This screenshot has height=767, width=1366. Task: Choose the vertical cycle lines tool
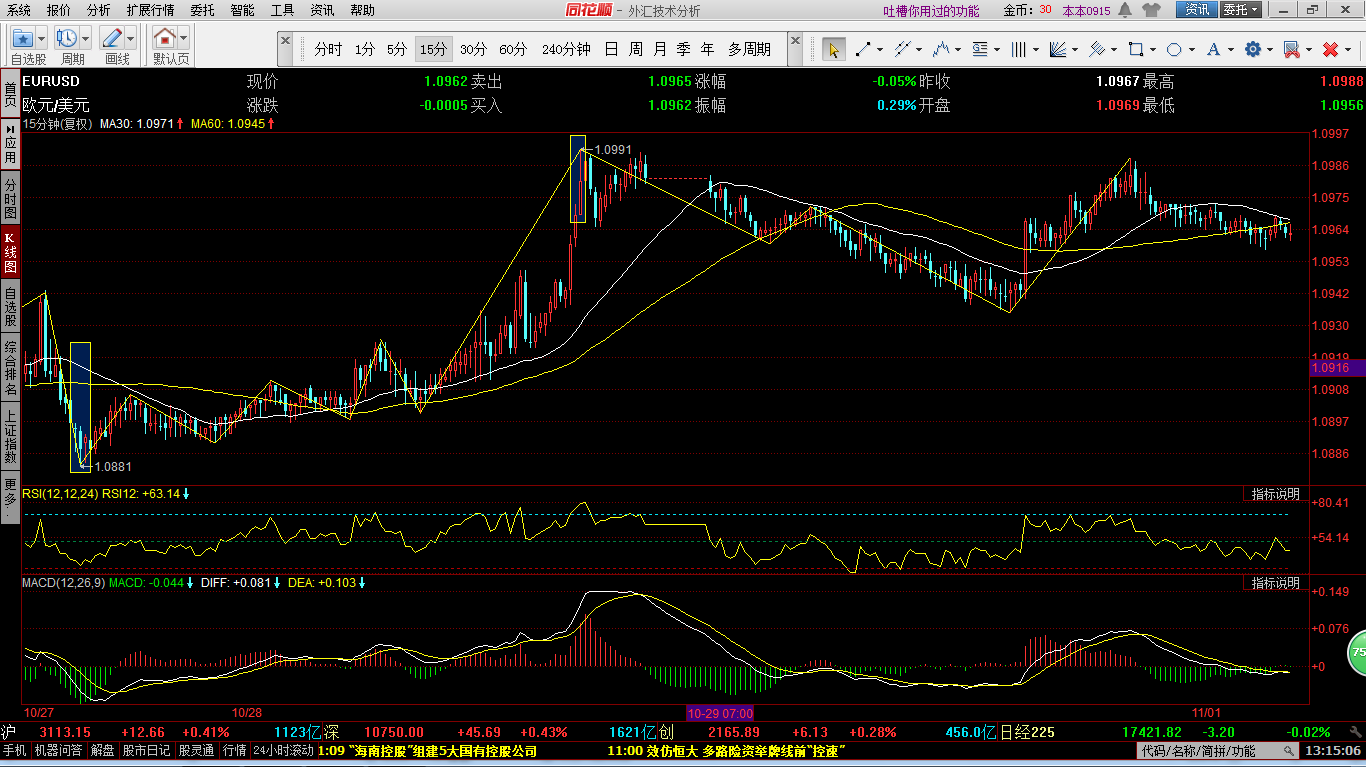pos(1019,49)
